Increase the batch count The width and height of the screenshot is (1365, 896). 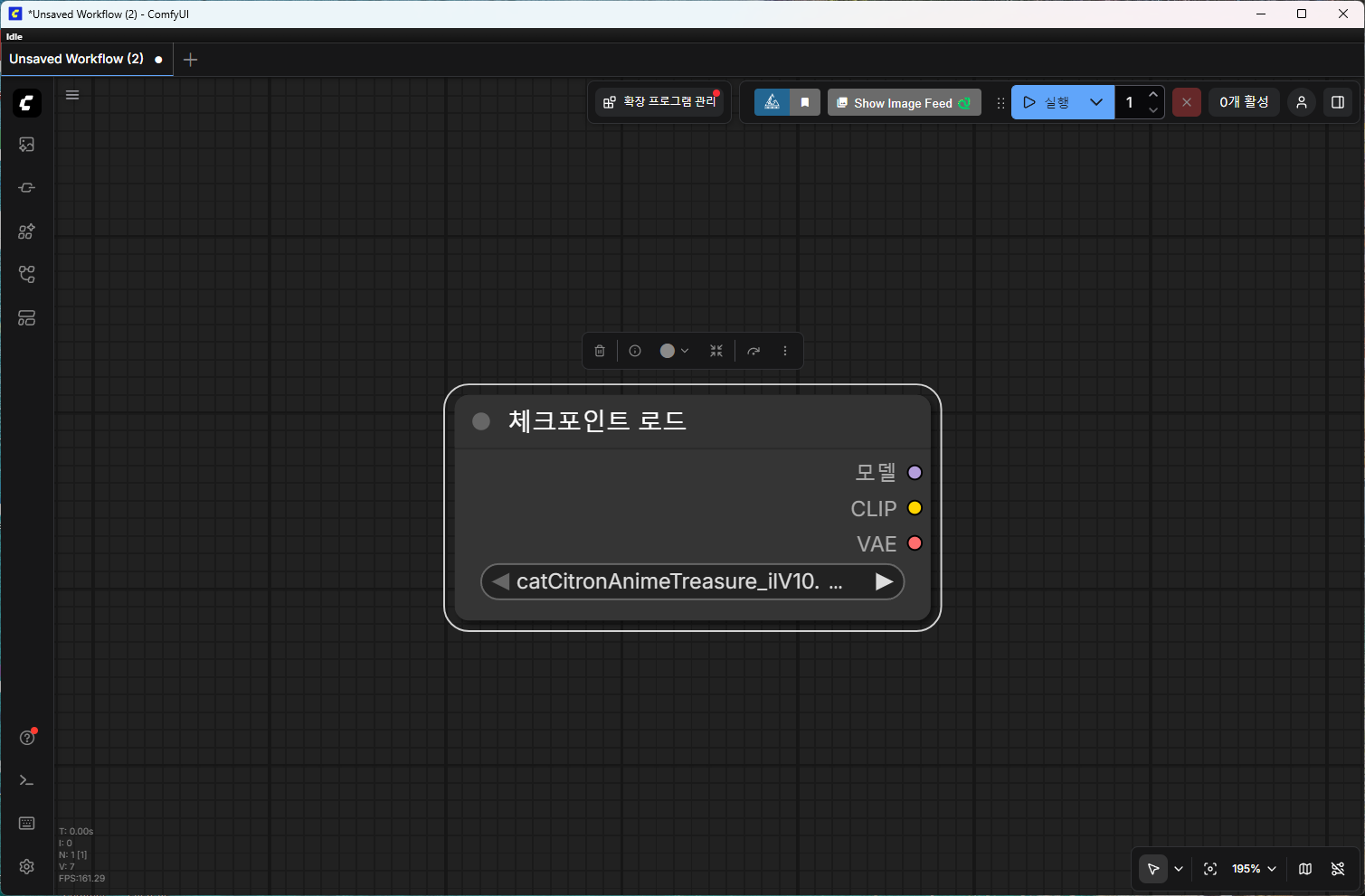tap(1153, 94)
